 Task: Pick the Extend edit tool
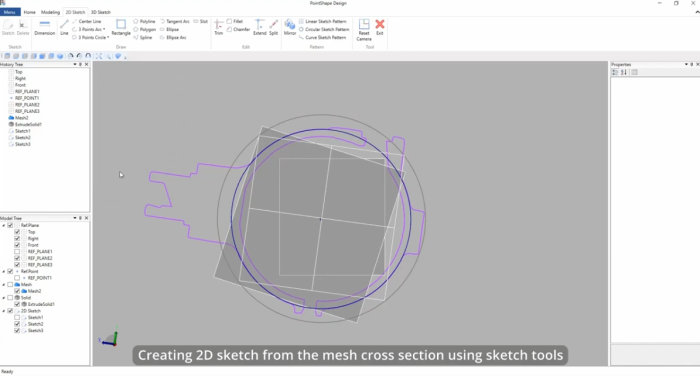pyautogui.click(x=259, y=27)
